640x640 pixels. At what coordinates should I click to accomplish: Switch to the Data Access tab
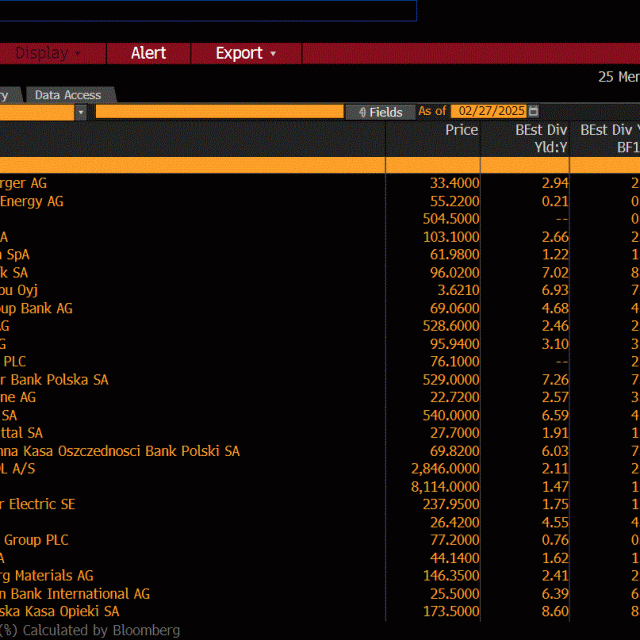click(x=68, y=95)
